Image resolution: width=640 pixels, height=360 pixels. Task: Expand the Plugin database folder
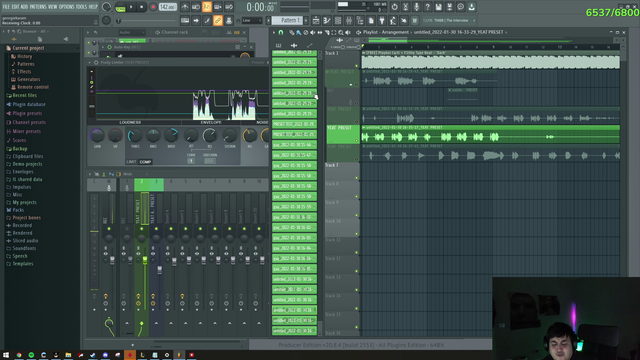click(29, 104)
